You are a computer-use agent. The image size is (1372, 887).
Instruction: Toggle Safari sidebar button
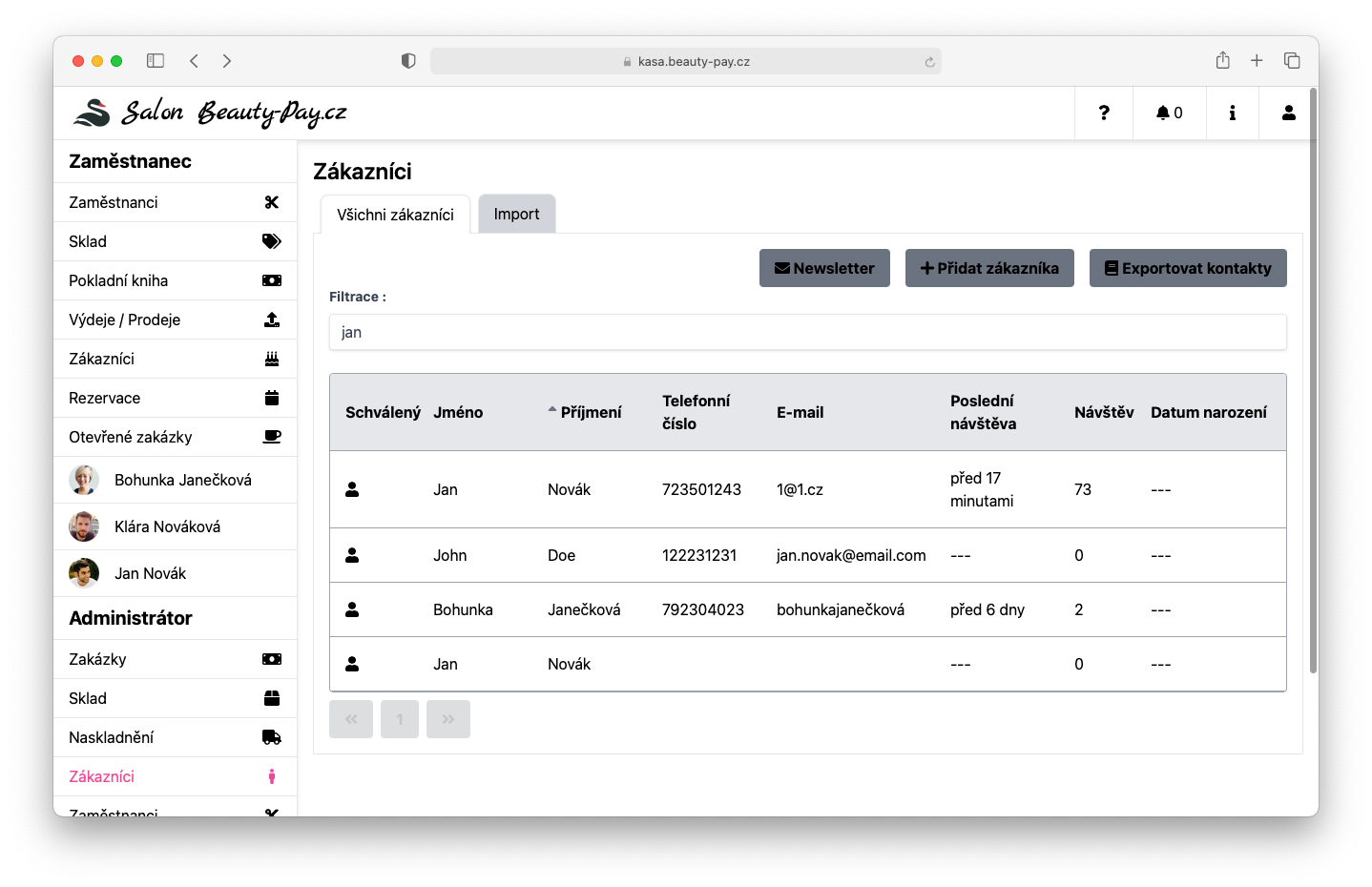coord(156,61)
